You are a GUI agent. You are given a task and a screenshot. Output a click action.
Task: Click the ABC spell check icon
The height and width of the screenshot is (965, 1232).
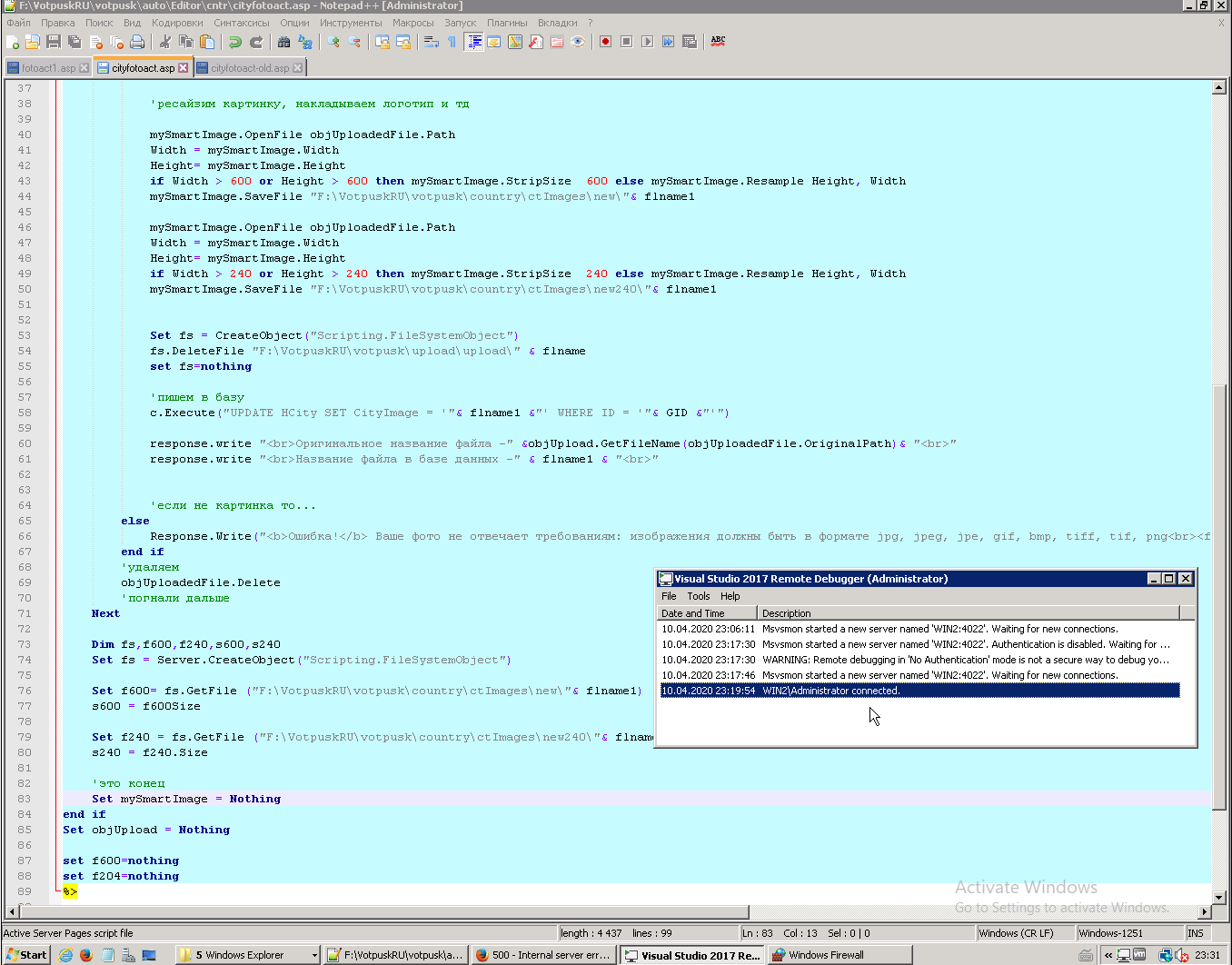pyautogui.click(x=718, y=42)
